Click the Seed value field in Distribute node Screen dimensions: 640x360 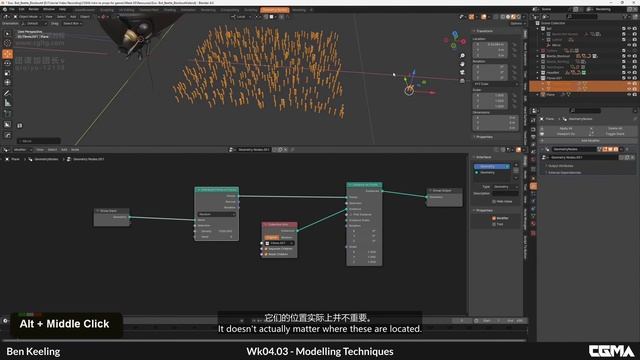[x=217, y=237]
